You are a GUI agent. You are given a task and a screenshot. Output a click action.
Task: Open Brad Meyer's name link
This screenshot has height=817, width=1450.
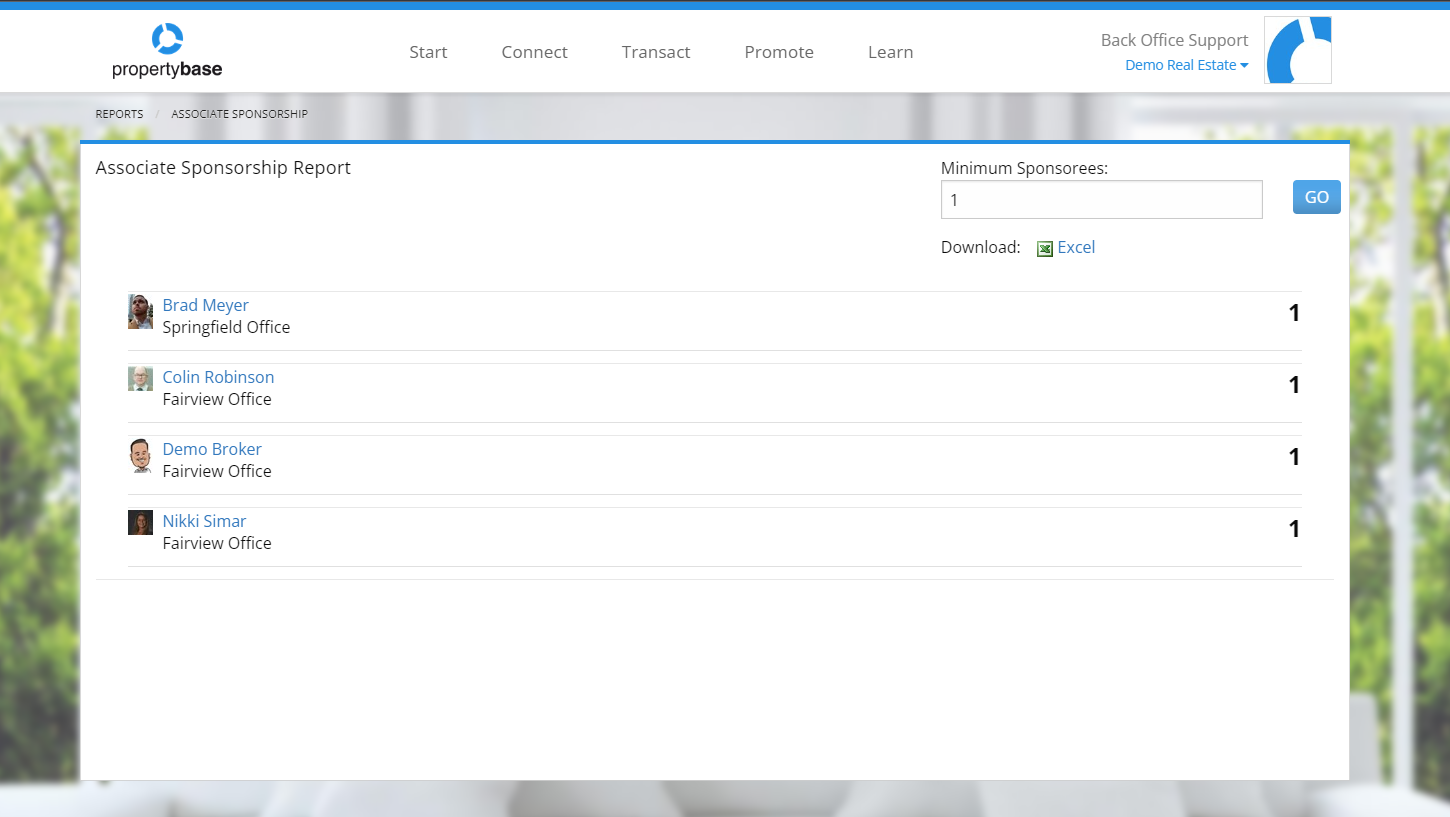pyautogui.click(x=205, y=305)
